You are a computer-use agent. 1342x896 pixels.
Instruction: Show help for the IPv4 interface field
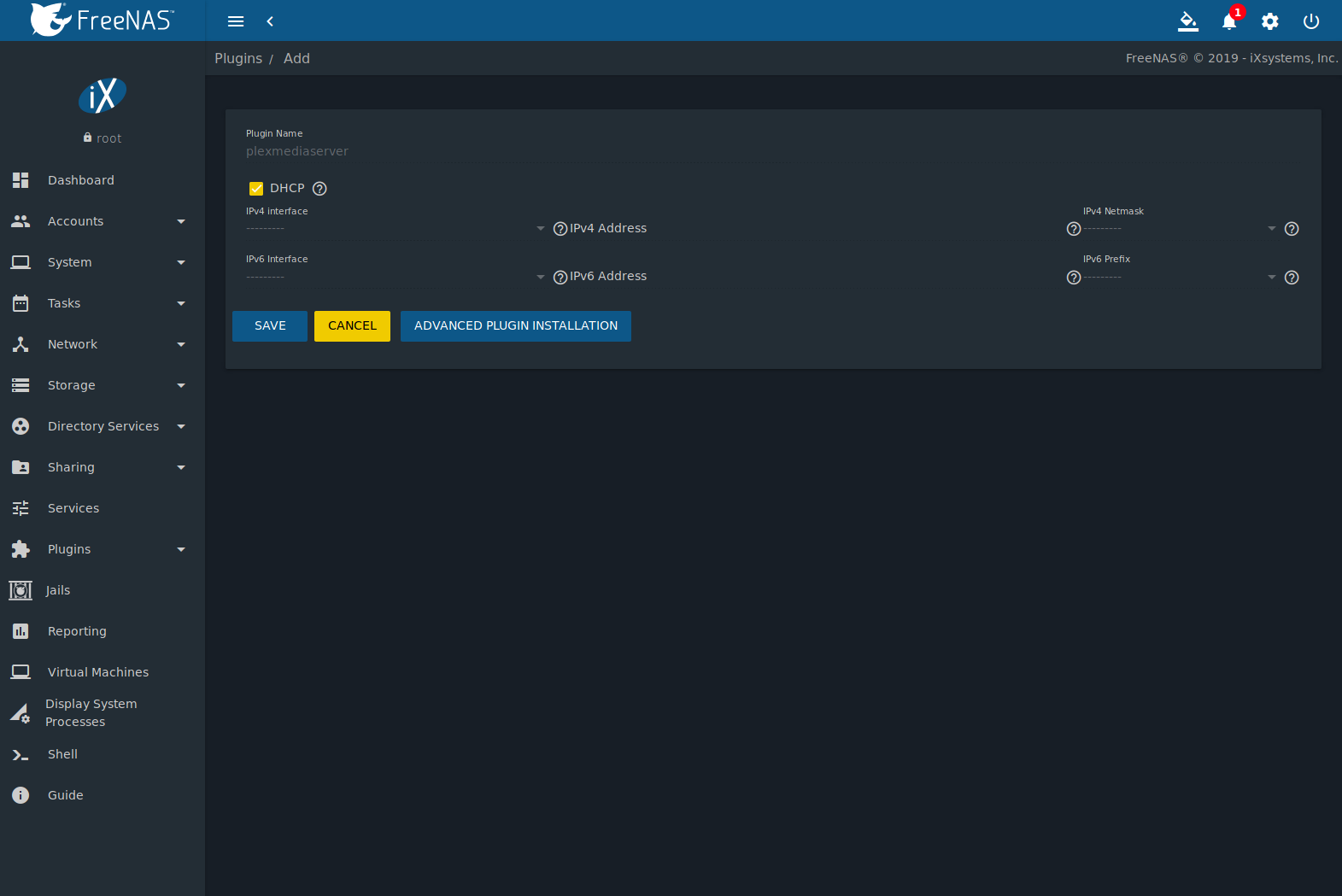(560, 229)
